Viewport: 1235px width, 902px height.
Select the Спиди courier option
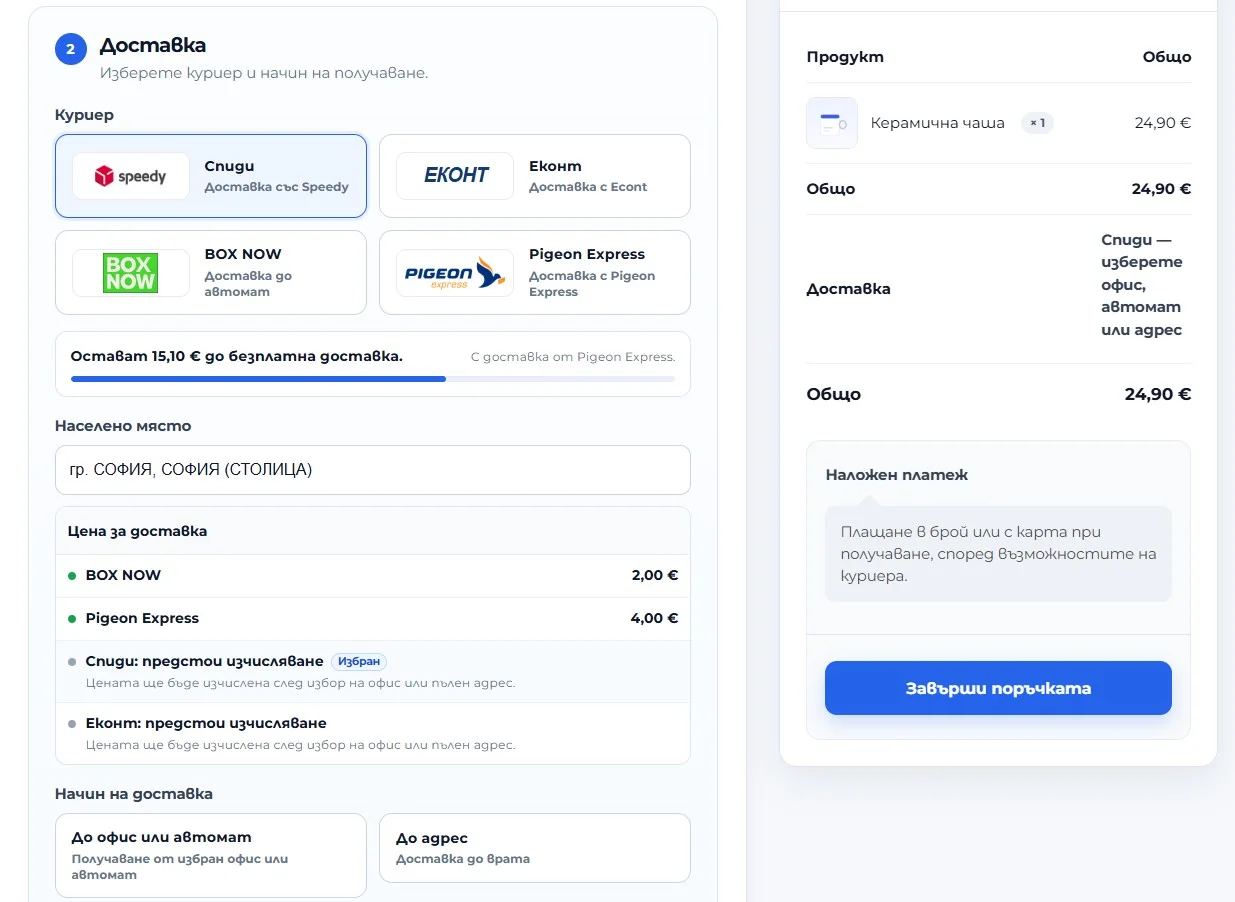[211, 176]
